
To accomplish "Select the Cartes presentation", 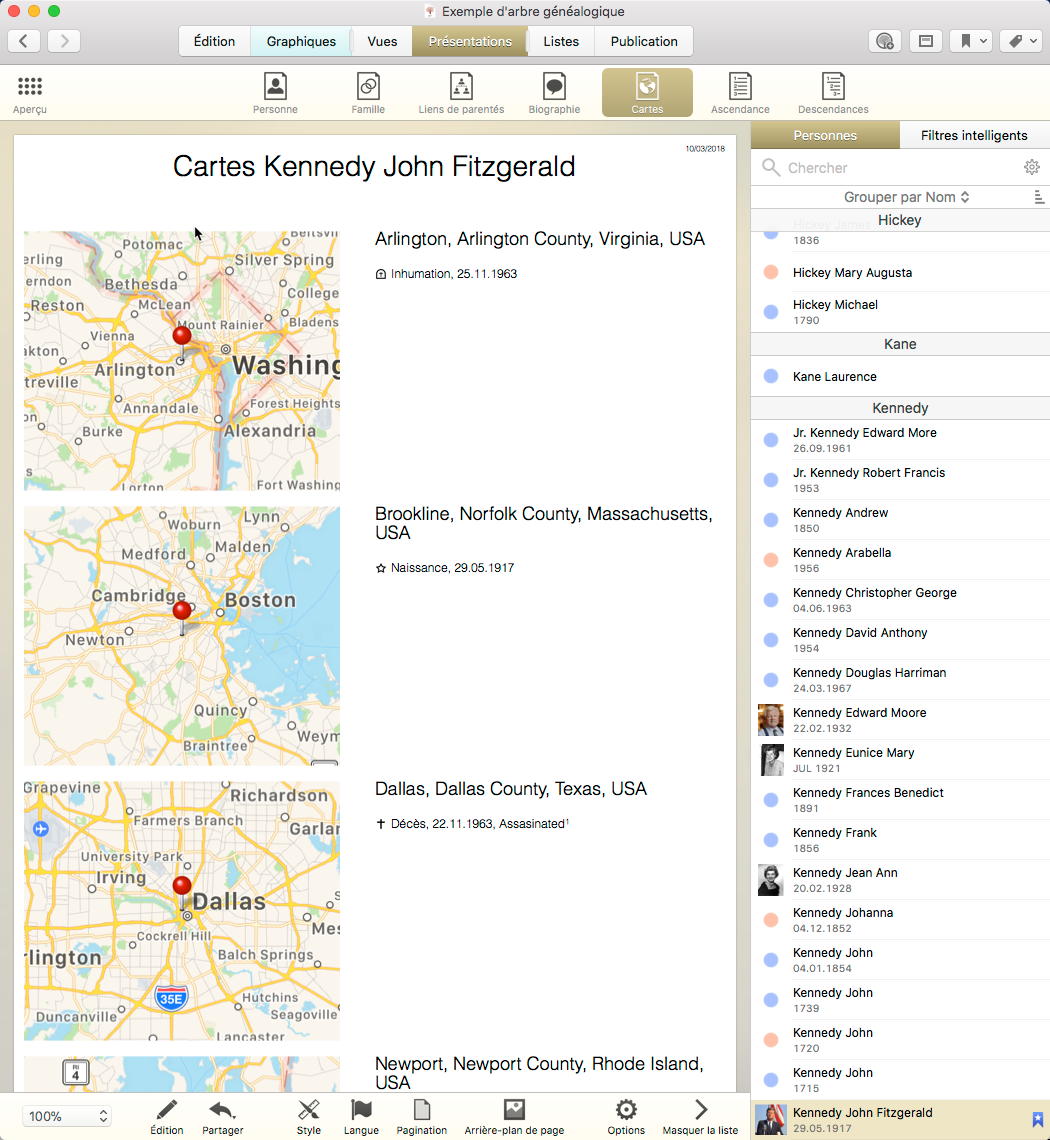I will 647,92.
